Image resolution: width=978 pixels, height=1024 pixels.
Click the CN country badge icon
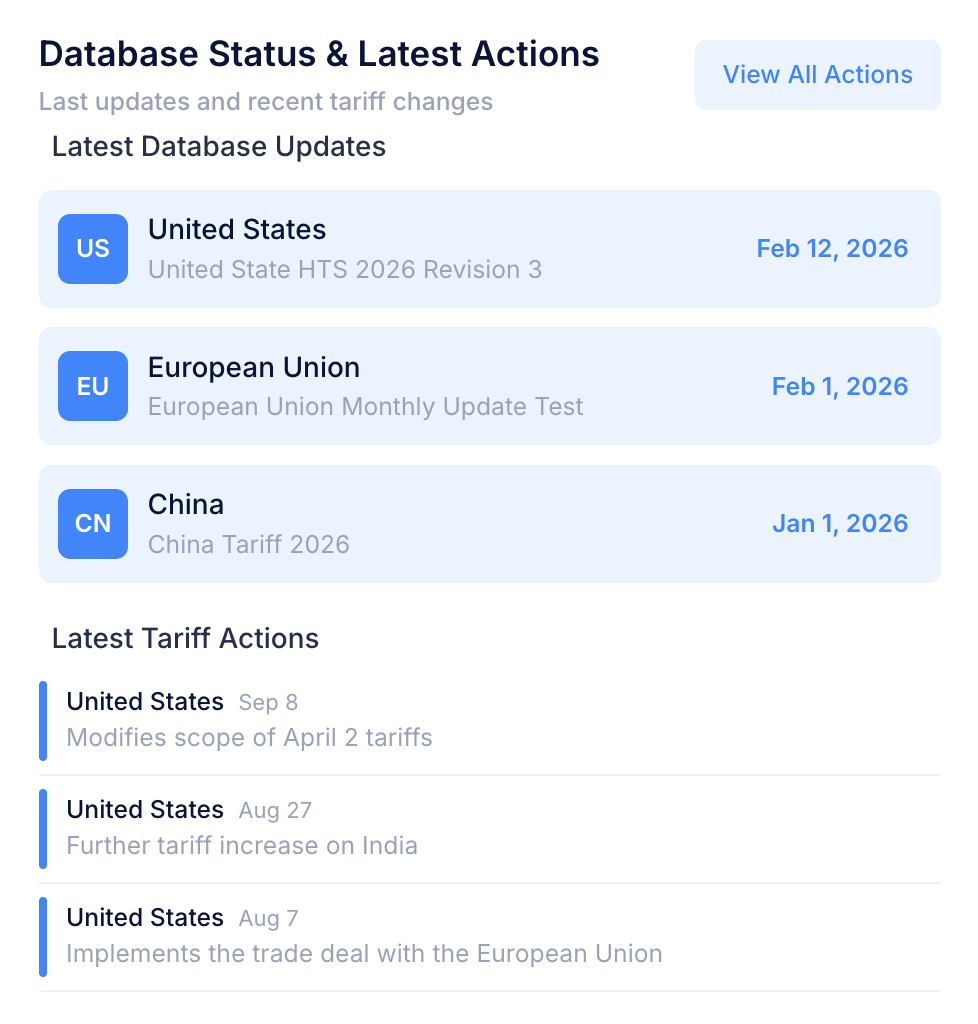[93, 524]
